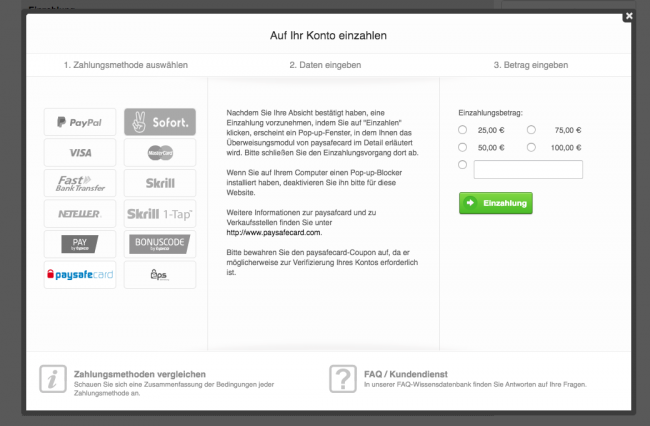Choose NETELLER as payment method
This screenshot has width=650, height=426.
point(80,214)
